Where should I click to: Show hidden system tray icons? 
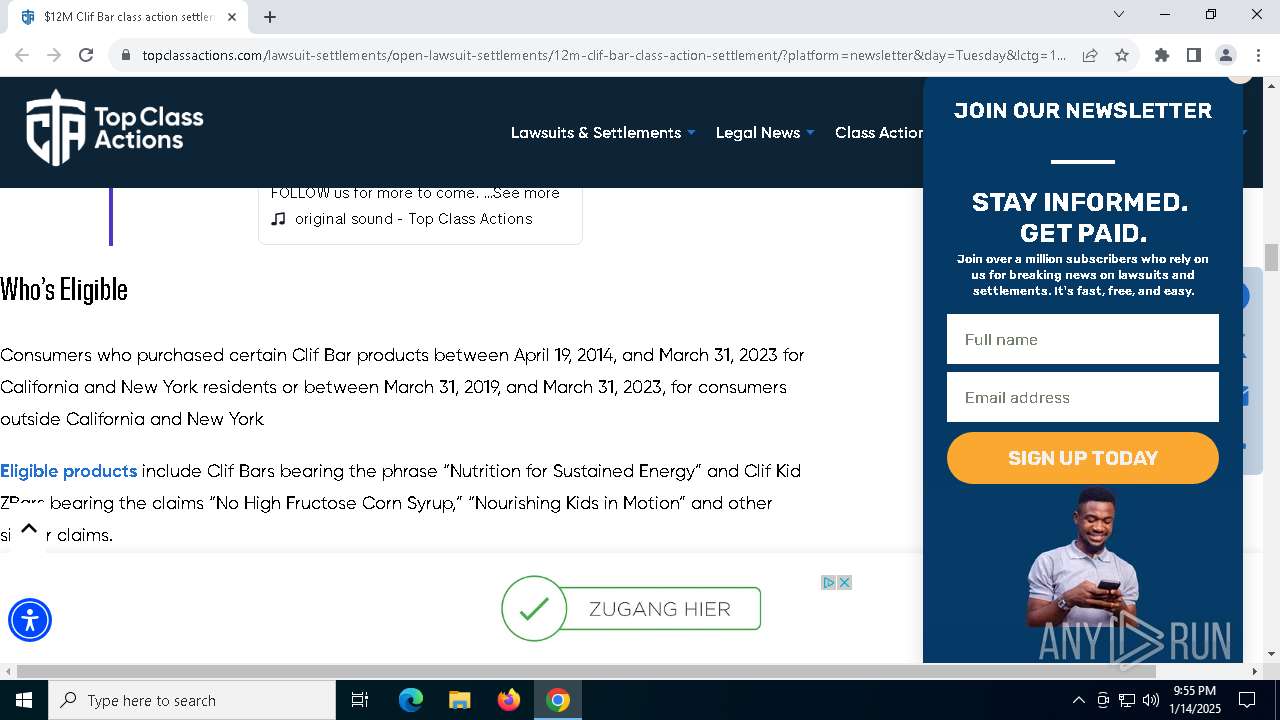(x=1078, y=700)
